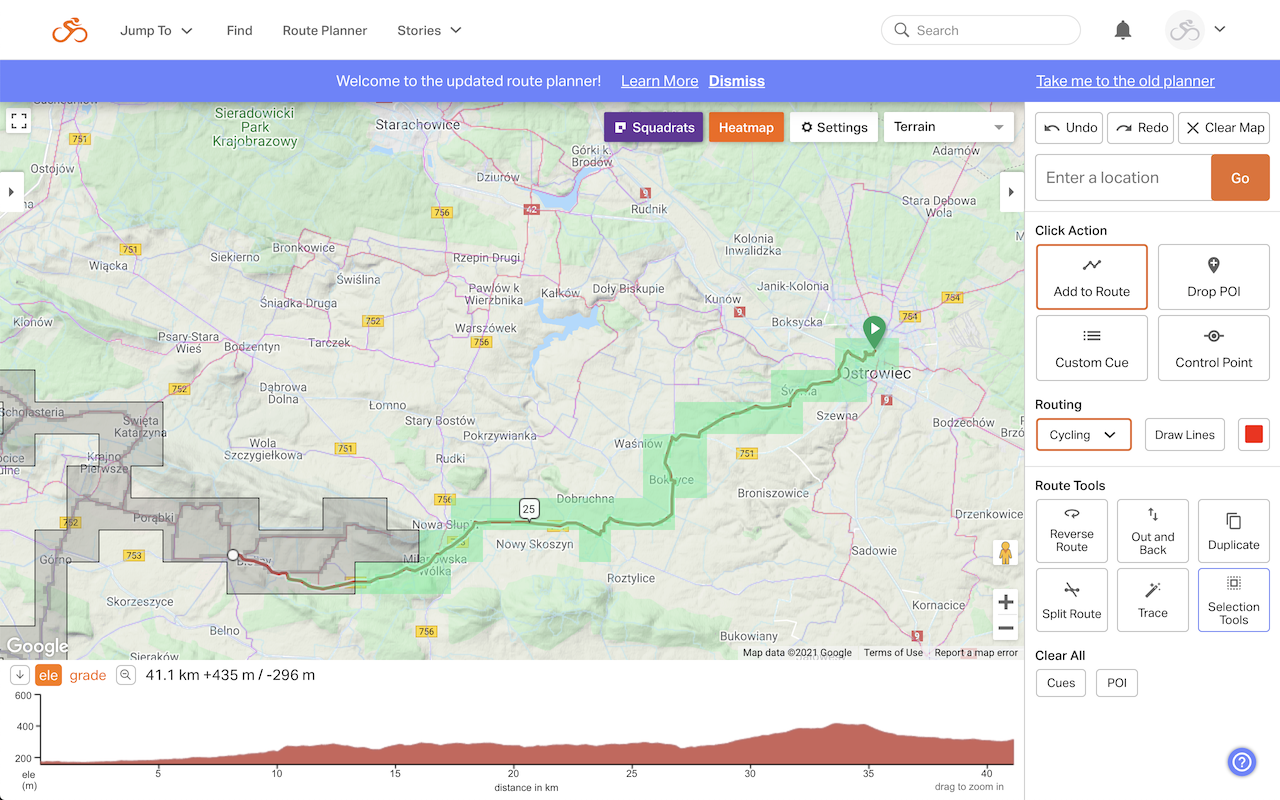The width and height of the screenshot is (1280, 800).
Task: Collapse the right panel arrow on map
Action: coord(1011,191)
